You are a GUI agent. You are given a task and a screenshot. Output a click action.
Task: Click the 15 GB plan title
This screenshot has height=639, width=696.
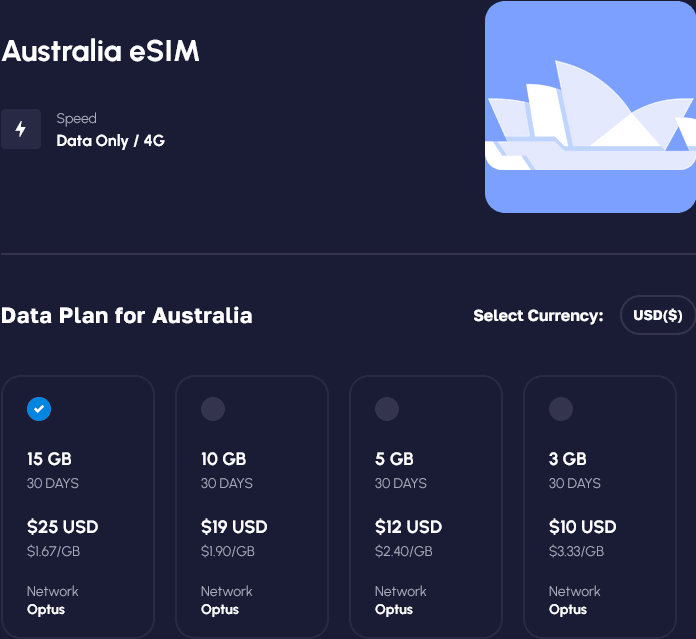click(49, 459)
